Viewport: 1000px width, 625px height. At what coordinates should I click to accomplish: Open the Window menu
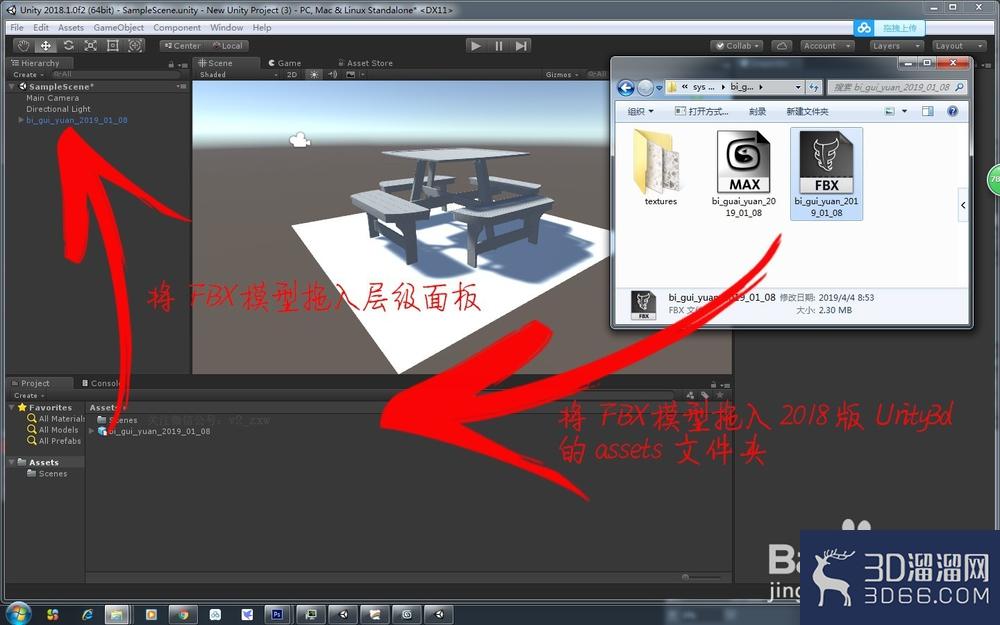(226, 27)
